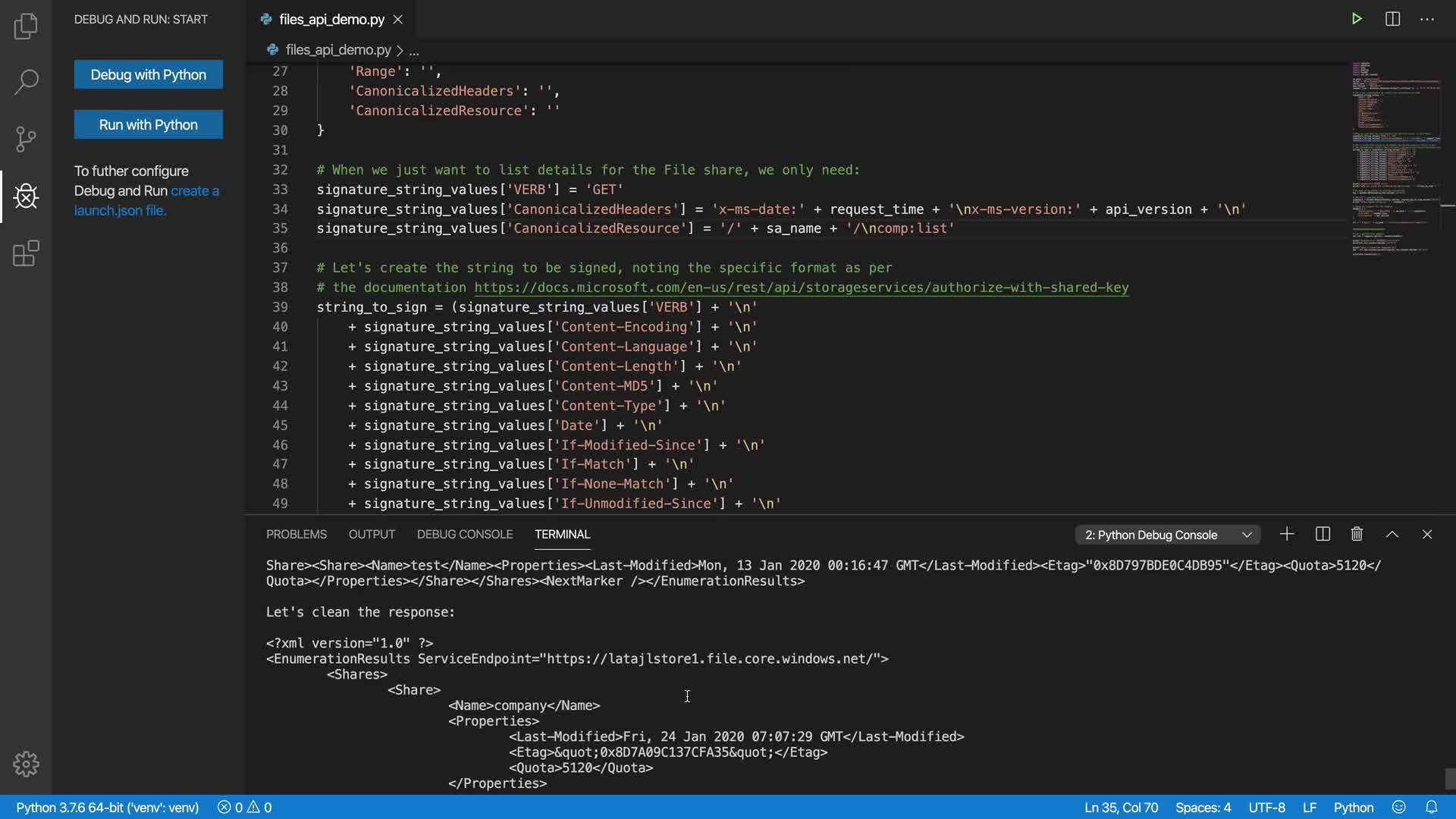Create a new terminal with plus icon
Image resolution: width=1456 pixels, height=819 pixels.
pos(1287,535)
